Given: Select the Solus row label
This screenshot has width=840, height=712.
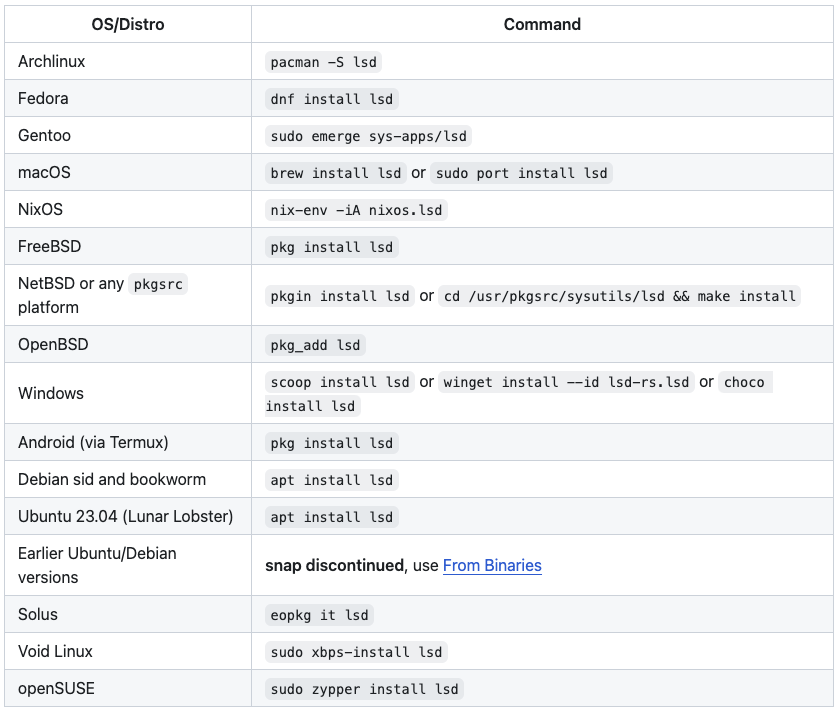Looking at the screenshot, I should pos(38,614).
